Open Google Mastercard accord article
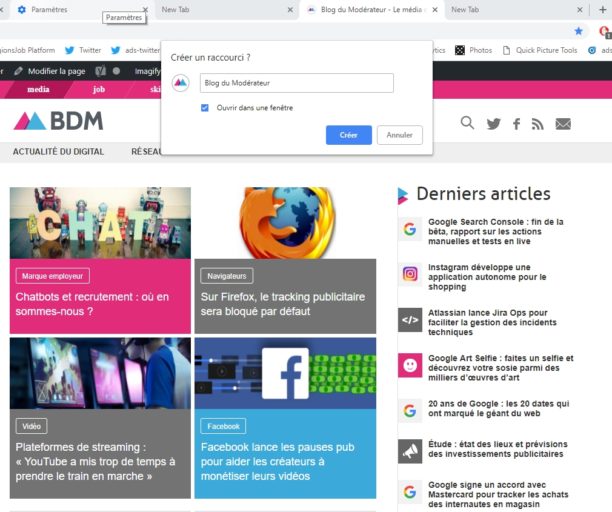Image resolution: width=612 pixels, height=512 pixels. [498, 494]
